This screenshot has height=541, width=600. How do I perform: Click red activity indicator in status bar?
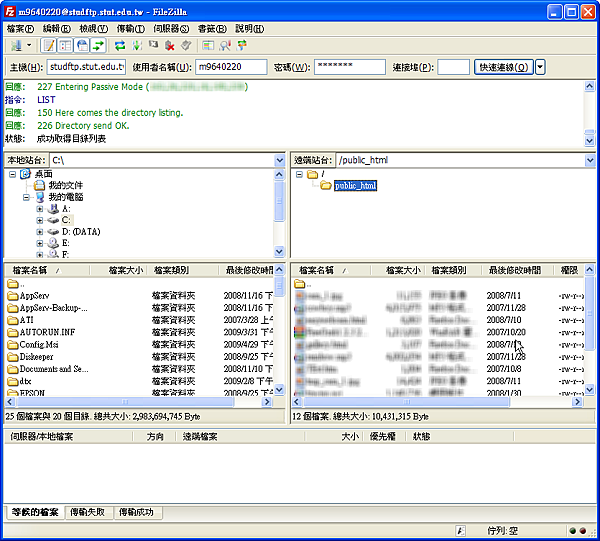583,531
